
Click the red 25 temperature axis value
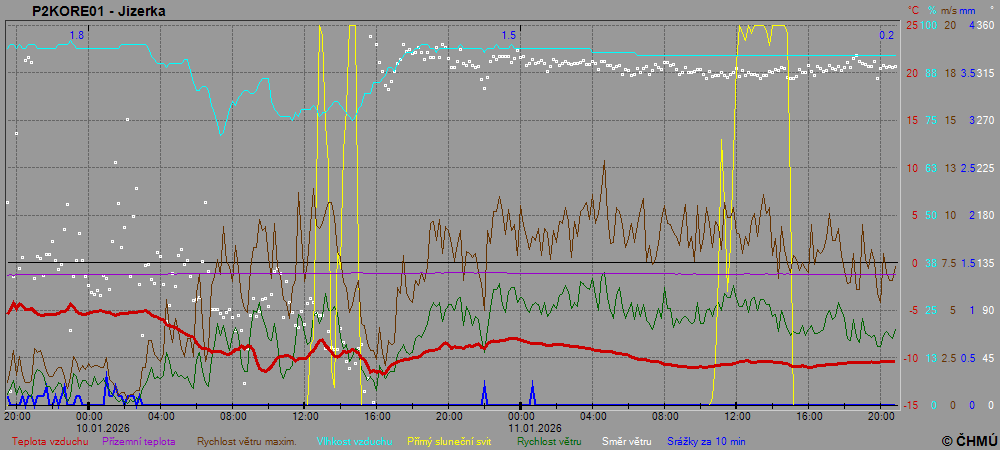click(912, 25)
